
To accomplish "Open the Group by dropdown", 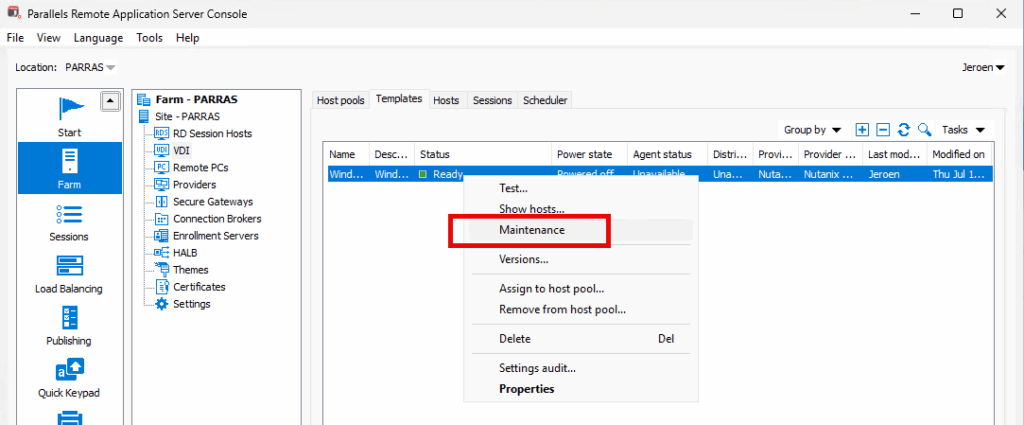I will (812, 130).
